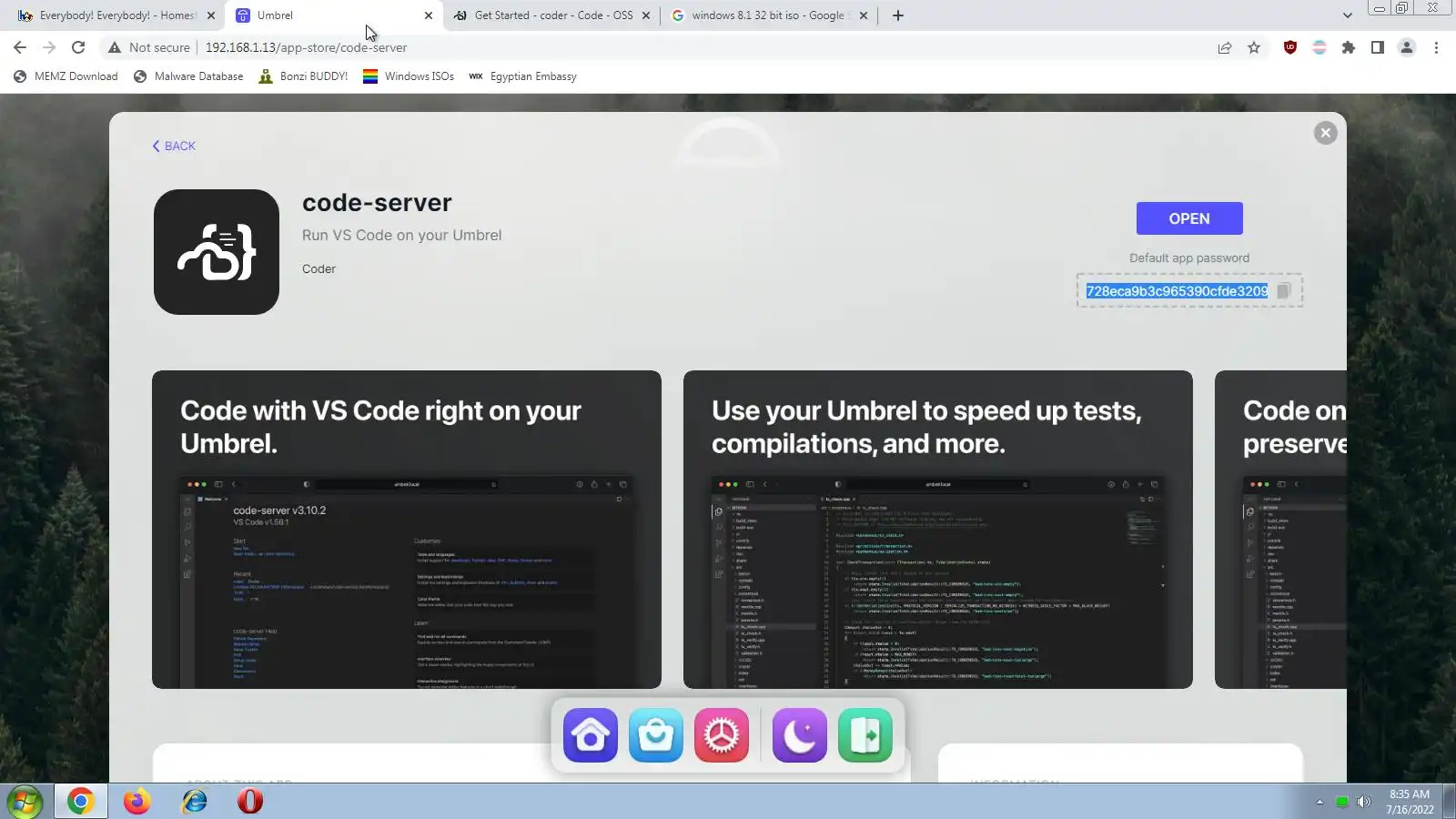Launch Opera from the taskbar
The width and height of the screenshot is (1456, 819).
[x=250, y=802]
